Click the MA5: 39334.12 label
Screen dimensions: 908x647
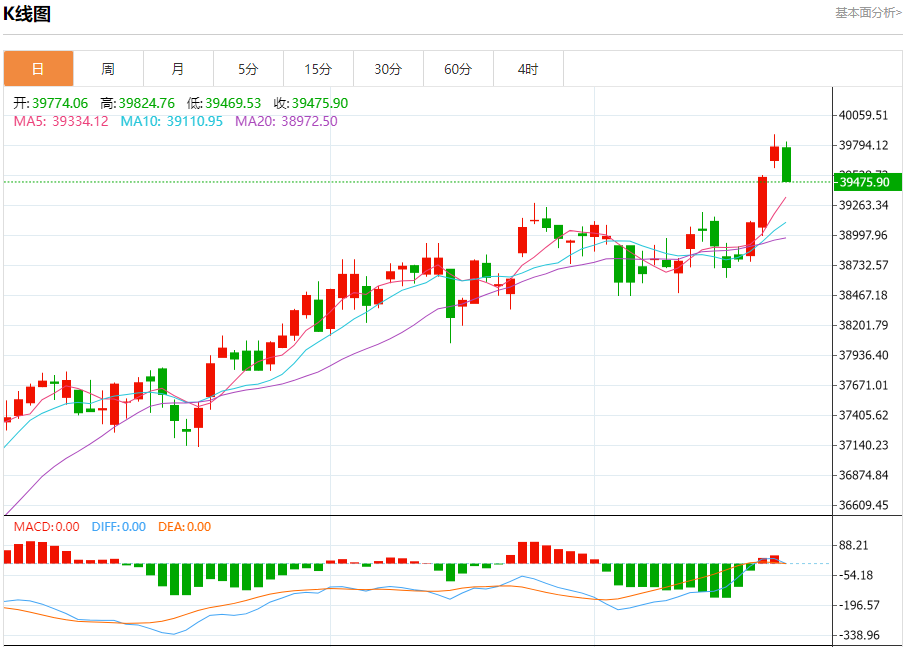[61, 121]
